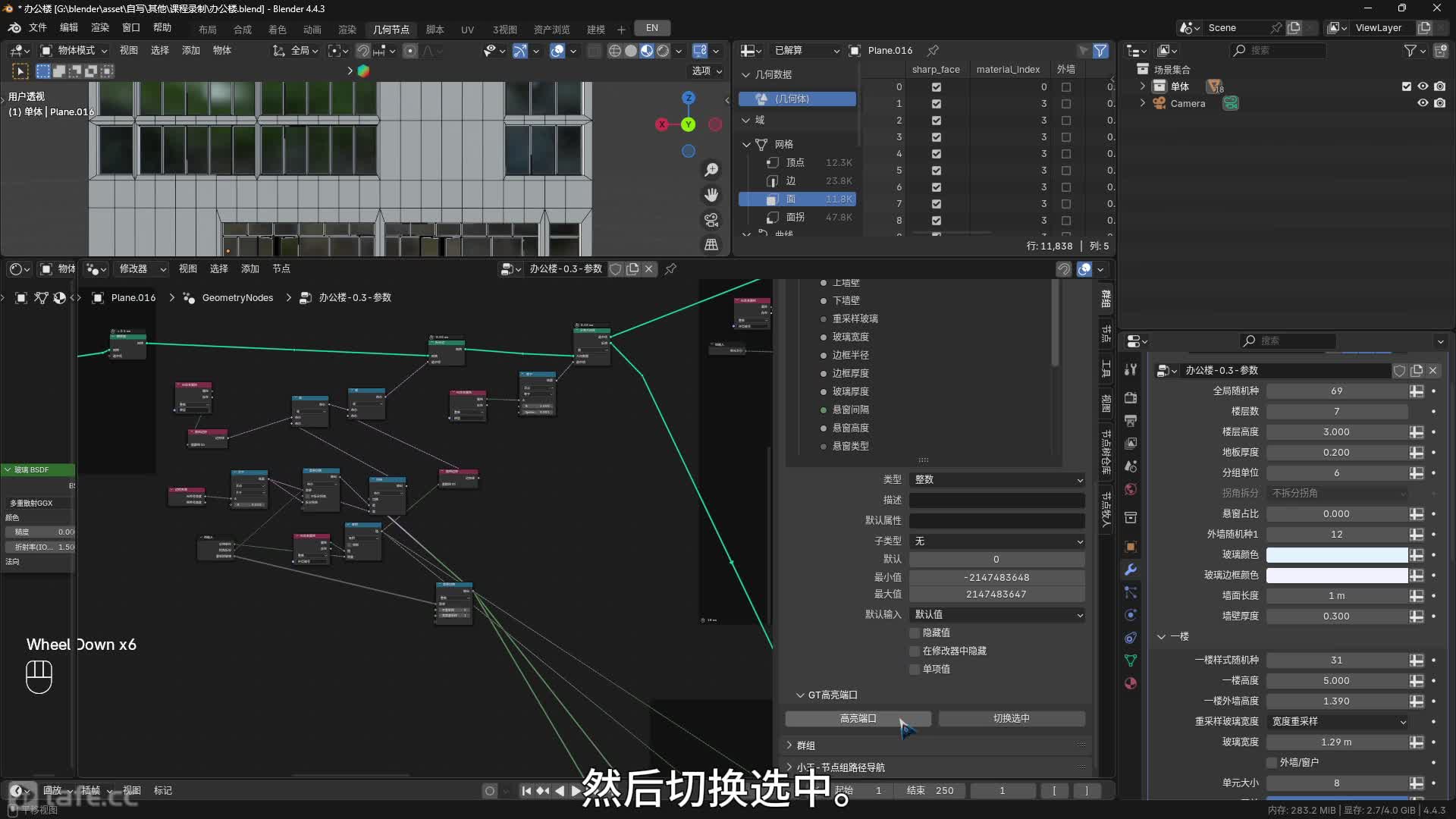Open the Render properties tab icon
Viewport: 1456px width, 819px height.
[1131, 397]
